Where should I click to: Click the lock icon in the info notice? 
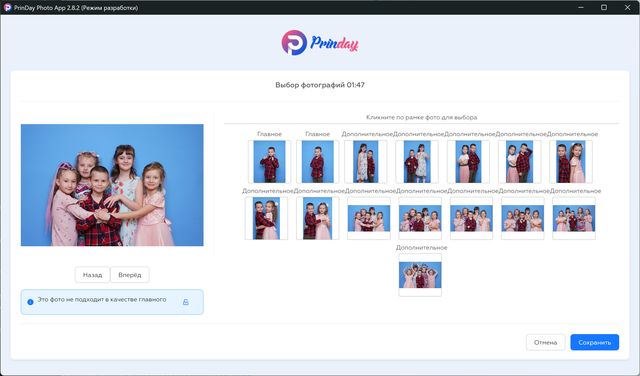click(186, 302)
